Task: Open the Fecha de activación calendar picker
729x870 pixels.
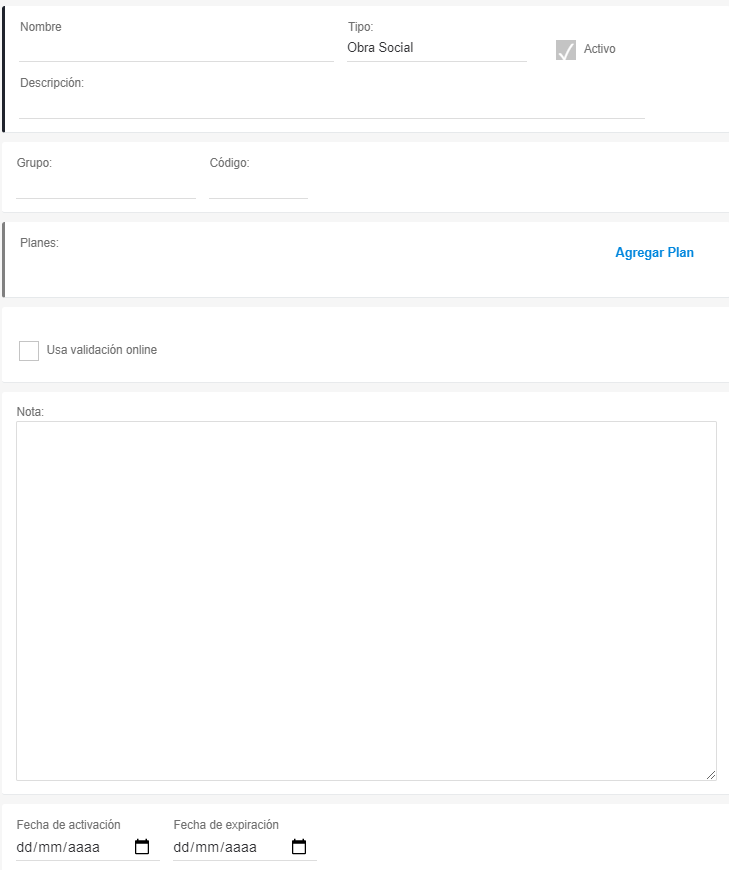Action: tap(142, 847)
